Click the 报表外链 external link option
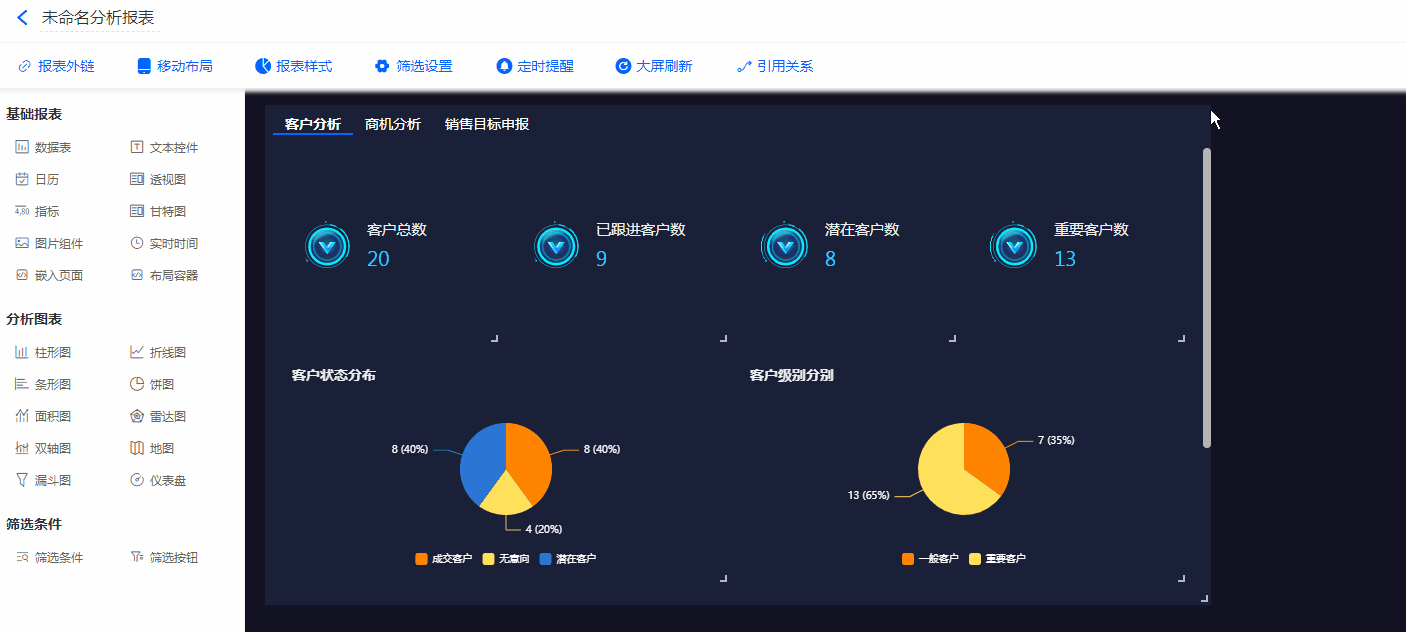This screenshot has width=1406, height=632. [57, 67]
